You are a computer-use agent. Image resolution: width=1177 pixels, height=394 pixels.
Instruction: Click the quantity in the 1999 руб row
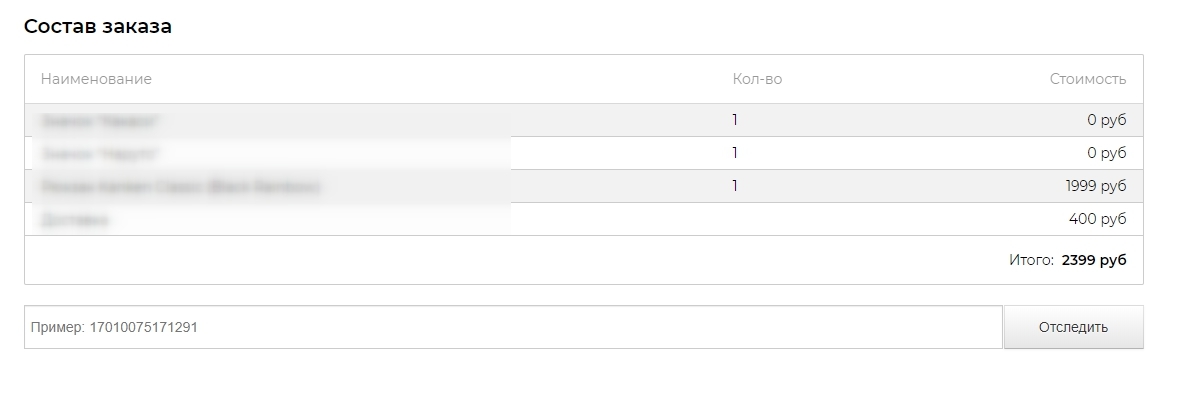pos(735,186)
